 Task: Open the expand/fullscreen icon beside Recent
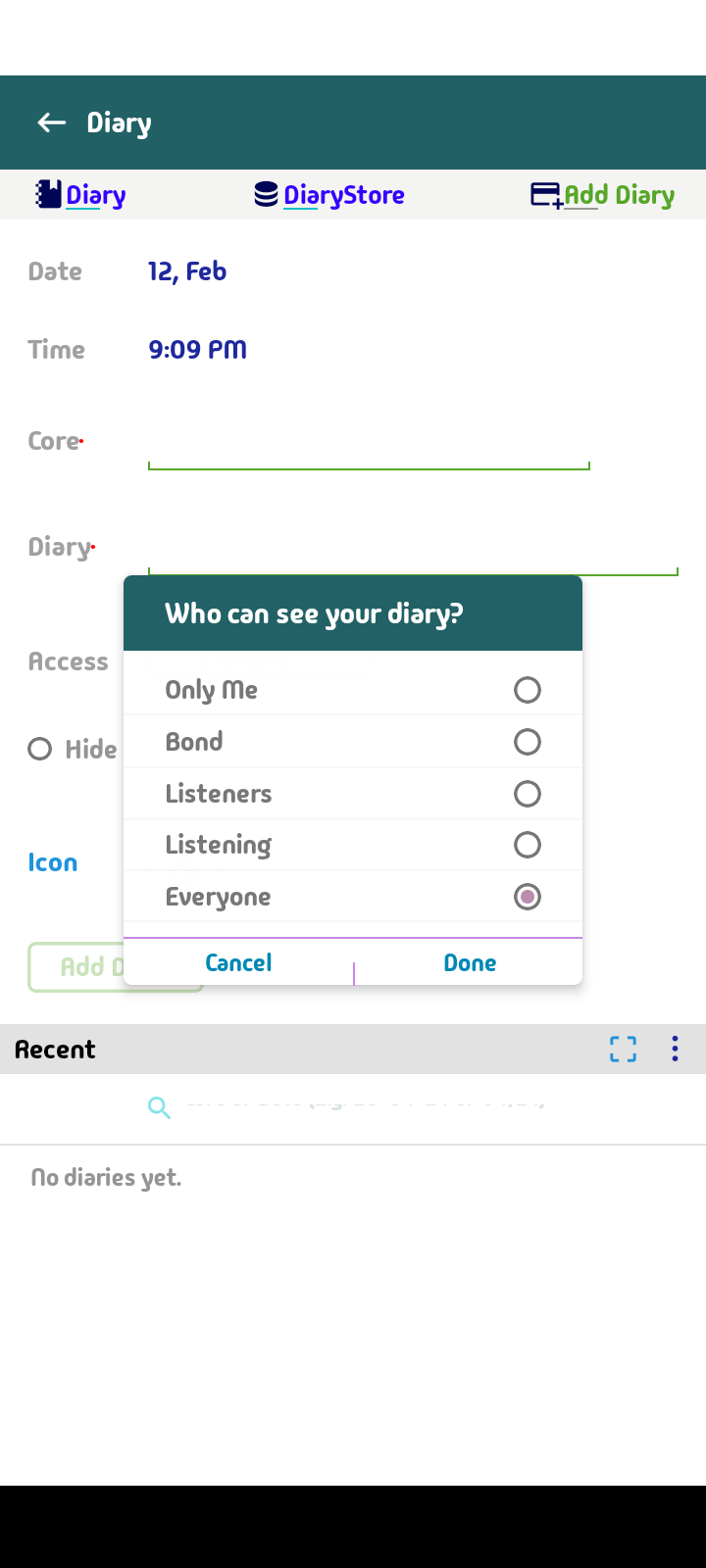pyautogui.click(x=622, y=1049)
